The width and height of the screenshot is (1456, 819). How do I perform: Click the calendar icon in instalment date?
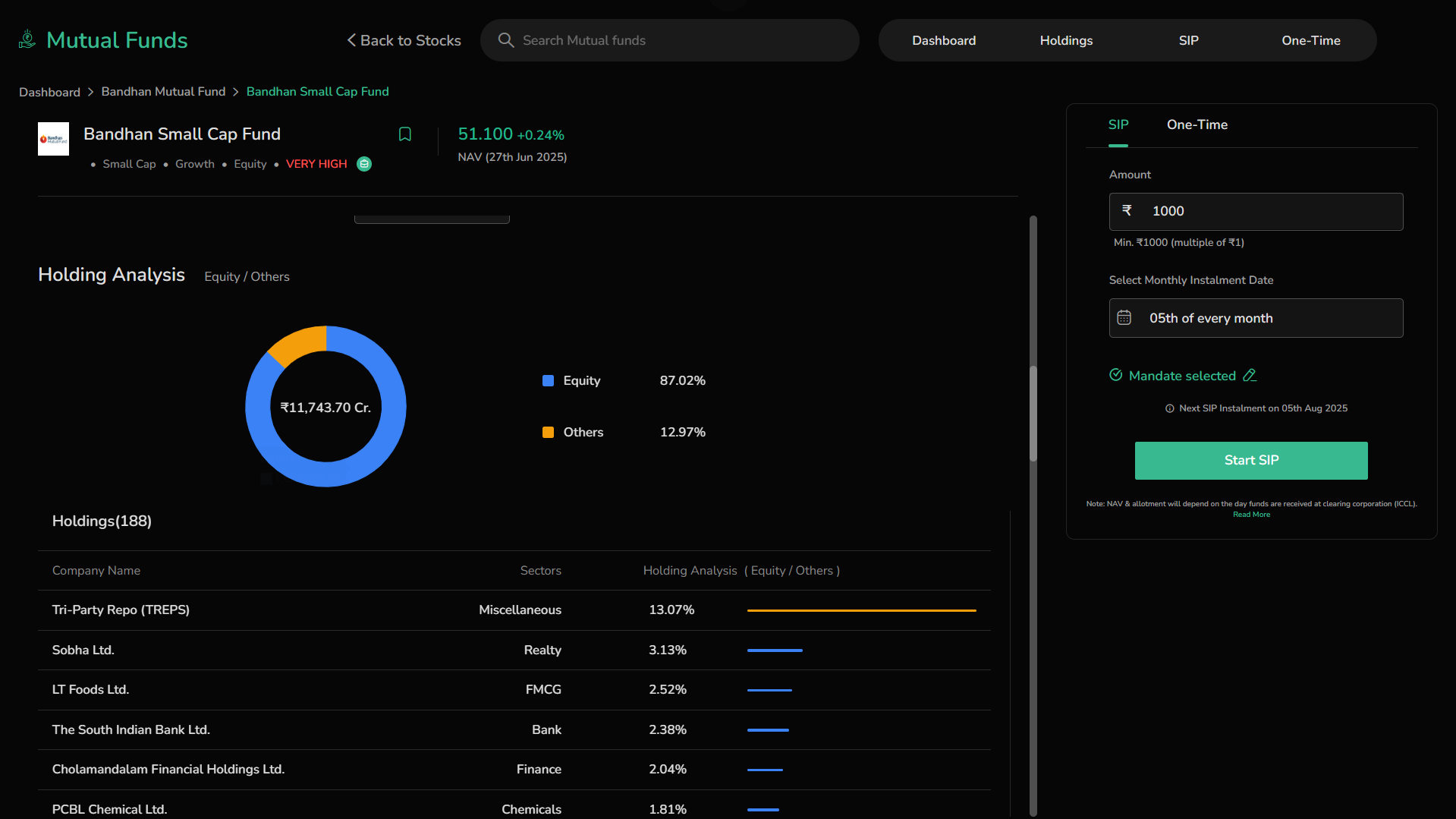click(x=1124, y=318)
